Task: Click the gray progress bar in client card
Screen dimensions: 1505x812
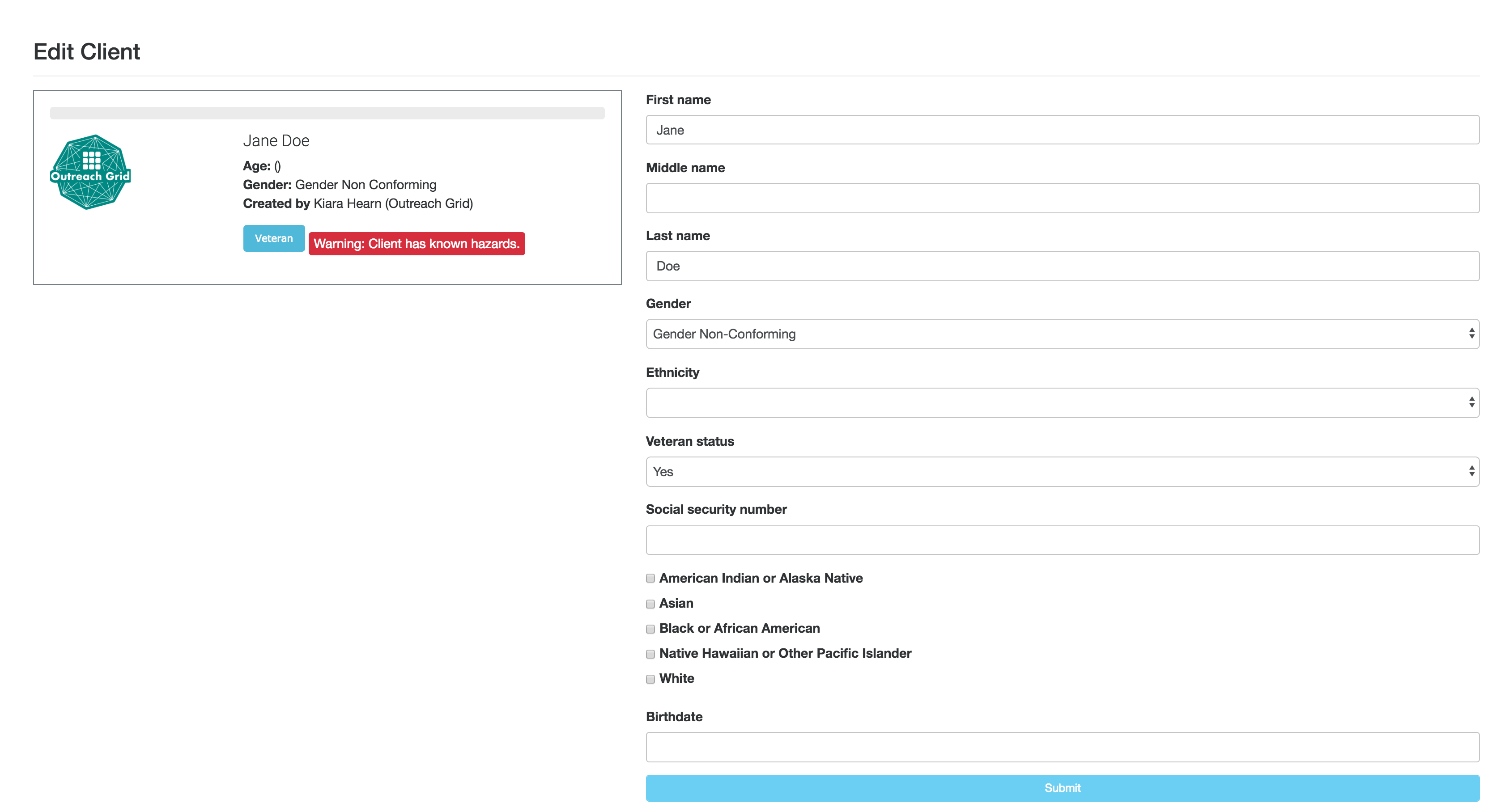Action: (327, 113)
